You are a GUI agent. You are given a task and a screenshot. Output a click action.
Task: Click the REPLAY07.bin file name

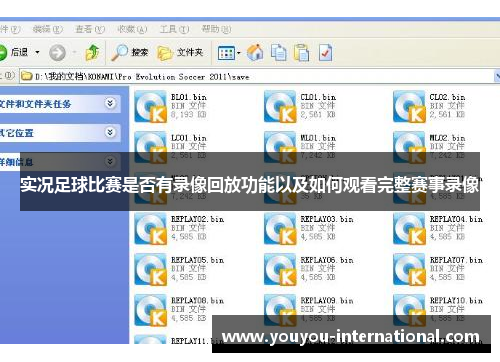456,260
